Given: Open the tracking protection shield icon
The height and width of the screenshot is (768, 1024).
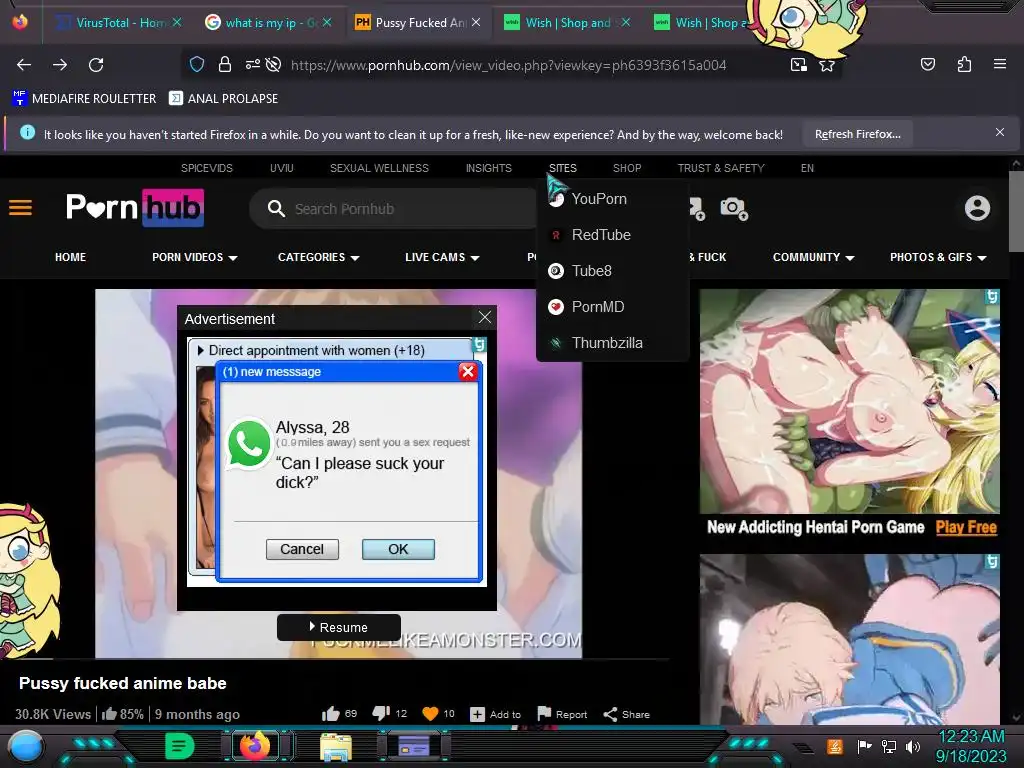Looking at the screenshot, I should point(197,64).
